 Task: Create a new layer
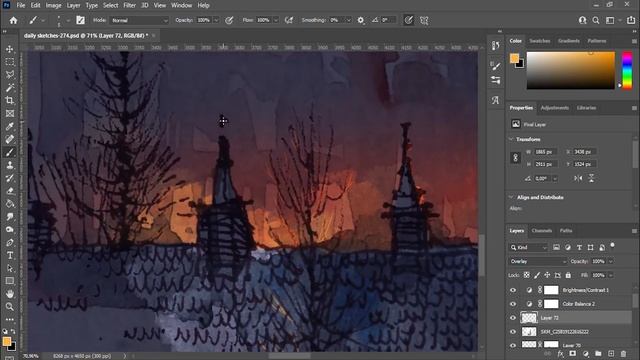tap(611, 354)
